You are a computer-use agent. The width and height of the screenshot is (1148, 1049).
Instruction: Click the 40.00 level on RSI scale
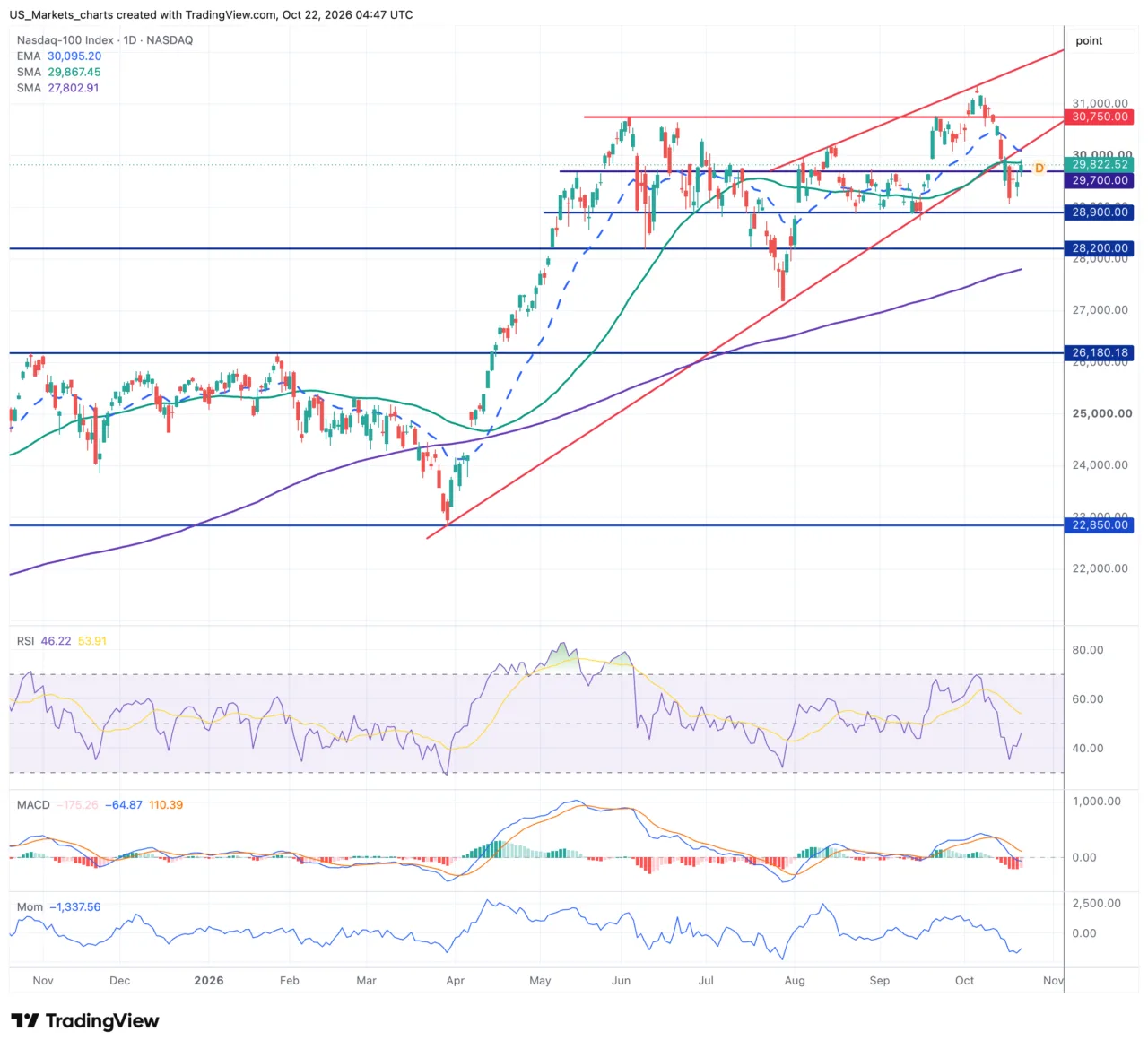click(x=1088, y=749)
